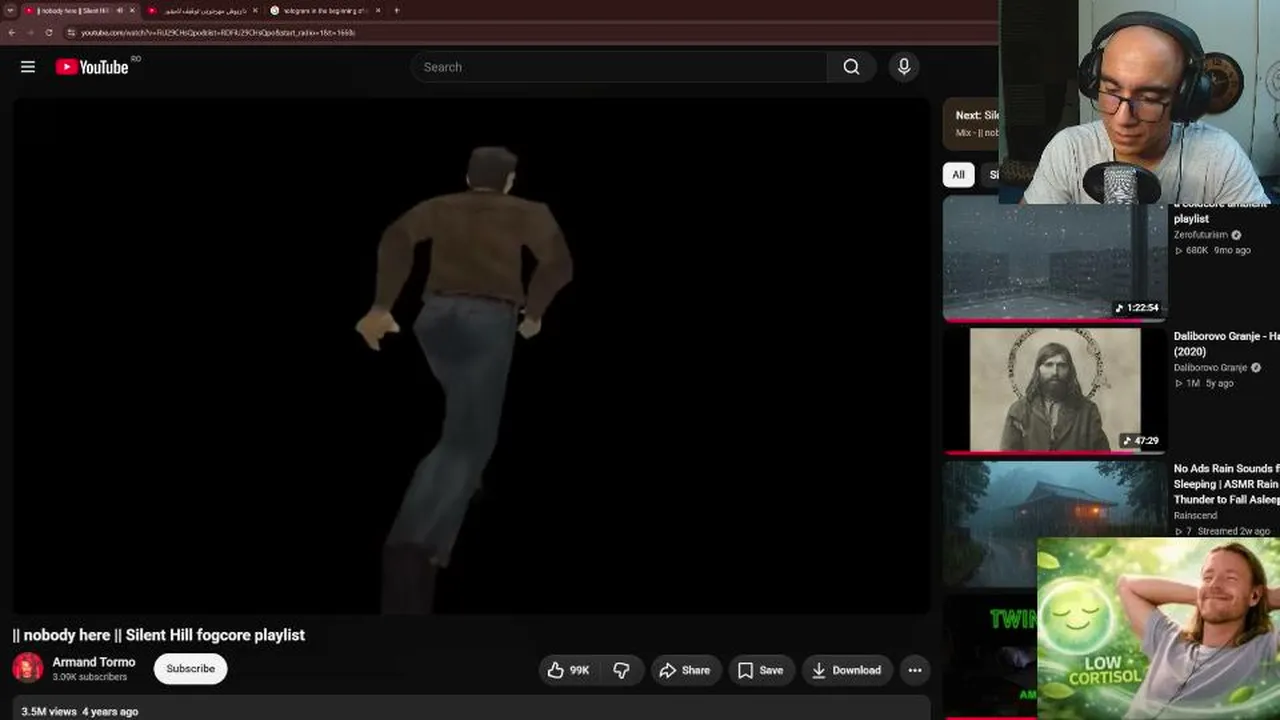Open the Rainscend channel name

click(x=1195, y=516)
